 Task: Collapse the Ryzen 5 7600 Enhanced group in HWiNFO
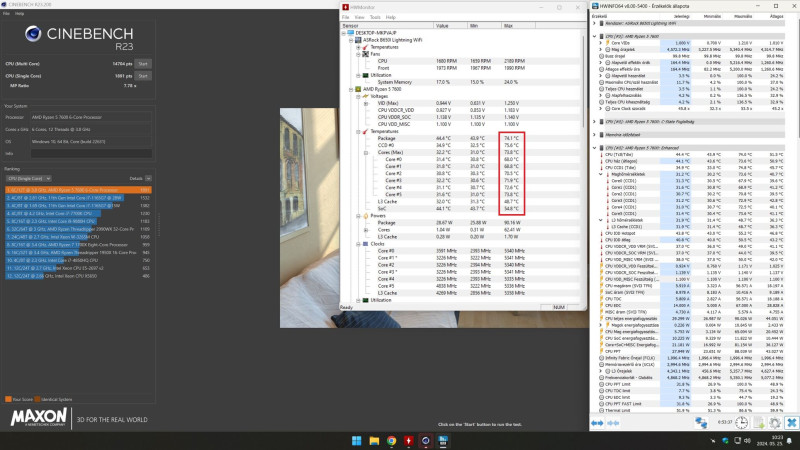pos(594,148)
